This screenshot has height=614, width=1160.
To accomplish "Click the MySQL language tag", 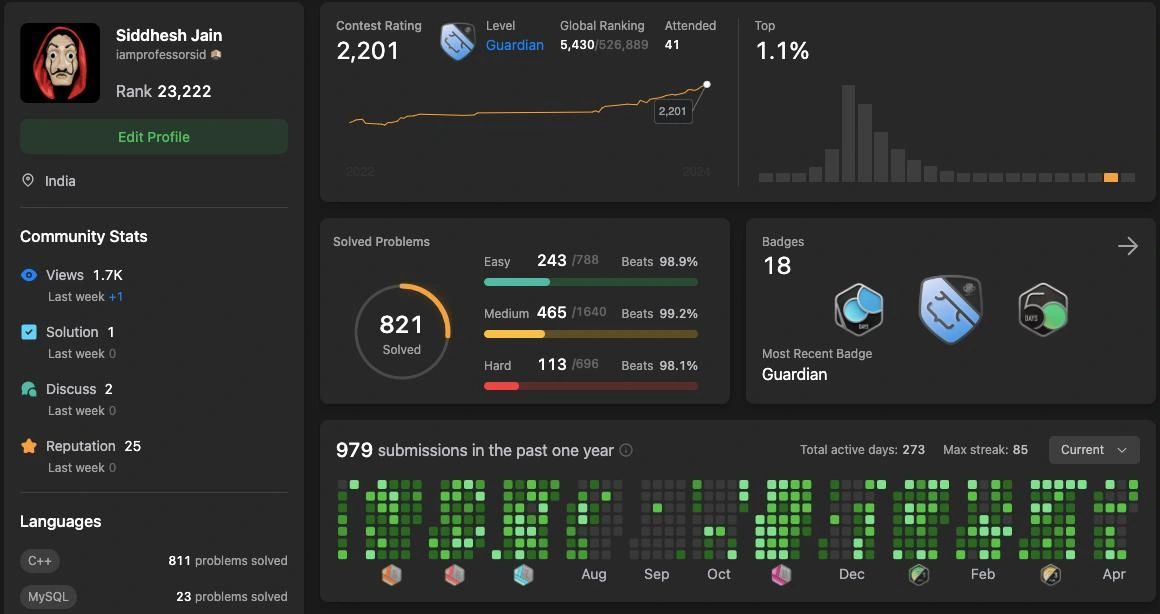I will (x=48, y=596).
